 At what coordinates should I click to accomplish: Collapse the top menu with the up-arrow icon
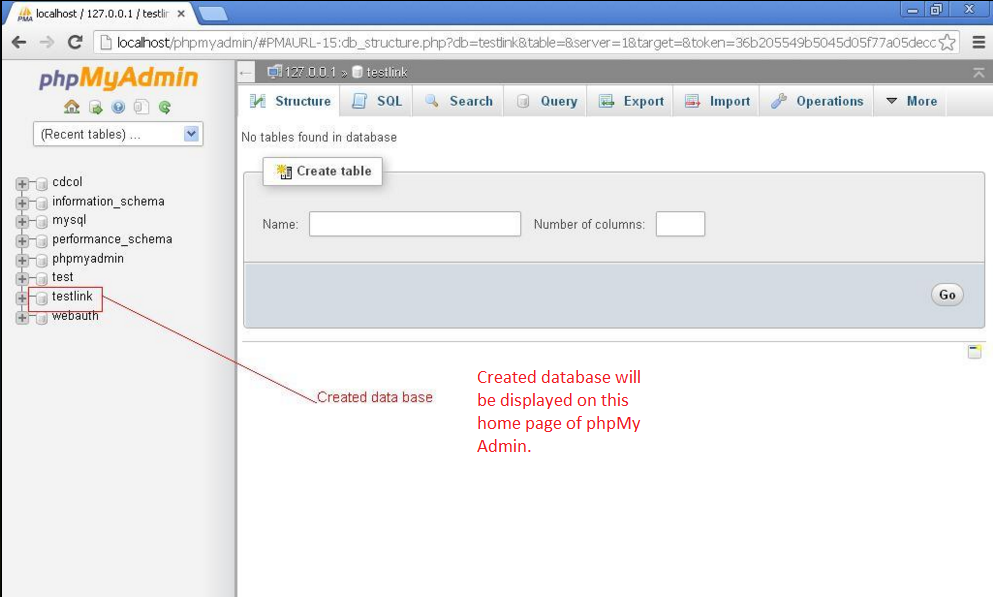(978, 73)
